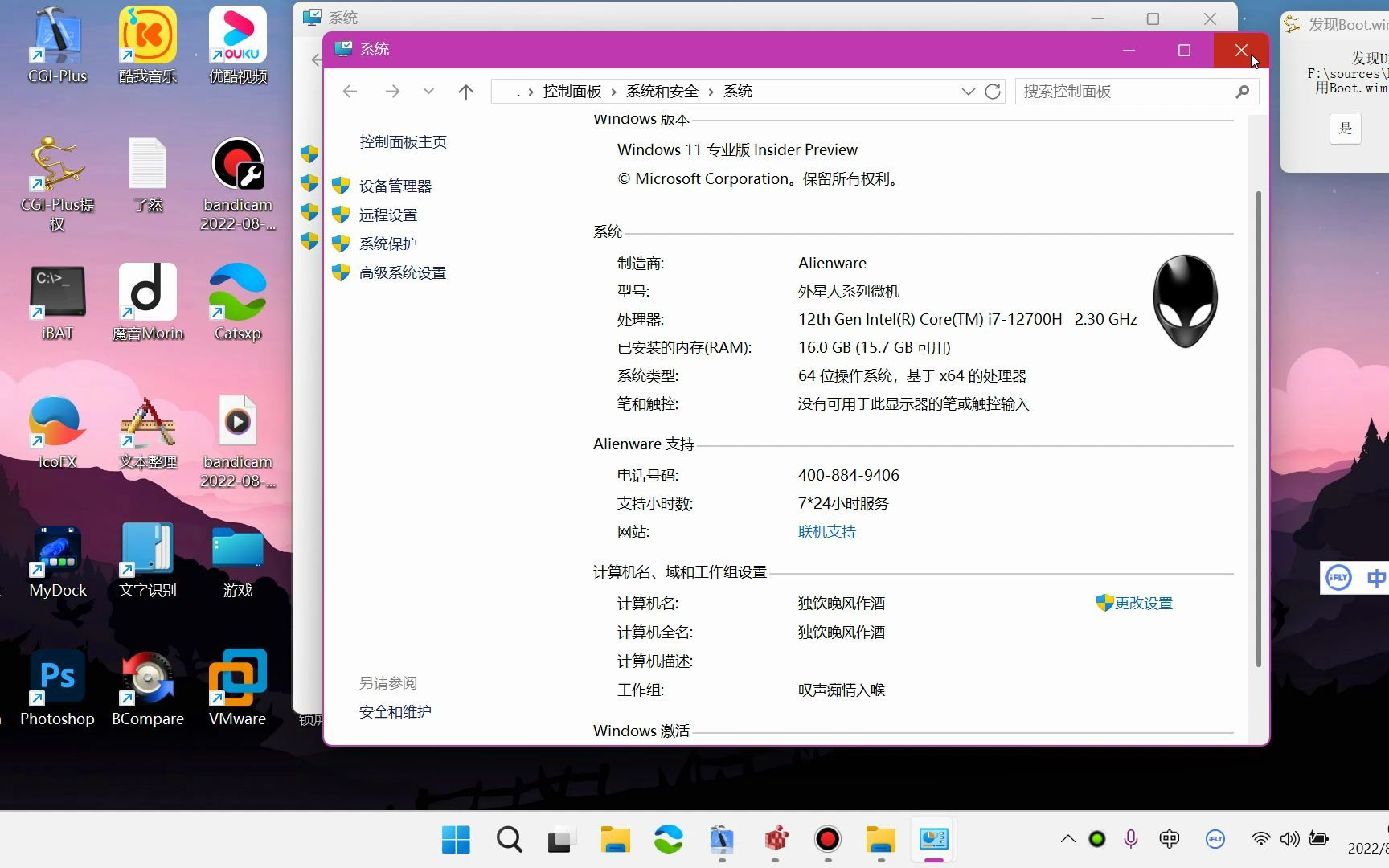Open 远程设置 from the sidebar
The height and width of the screenshot is (868, 1389).
(x=388, y=215)
